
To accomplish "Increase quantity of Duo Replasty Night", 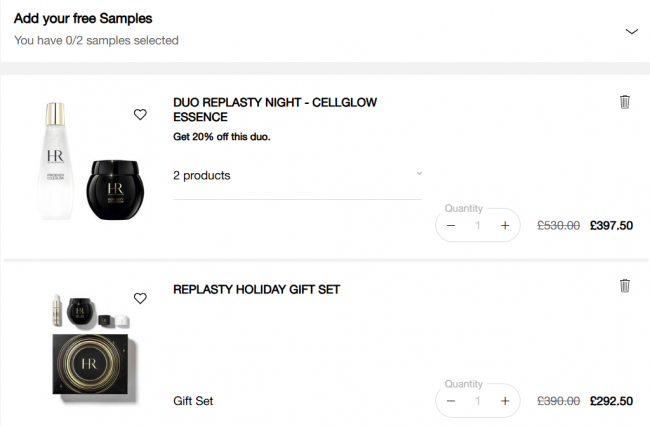I will [505, 226].
